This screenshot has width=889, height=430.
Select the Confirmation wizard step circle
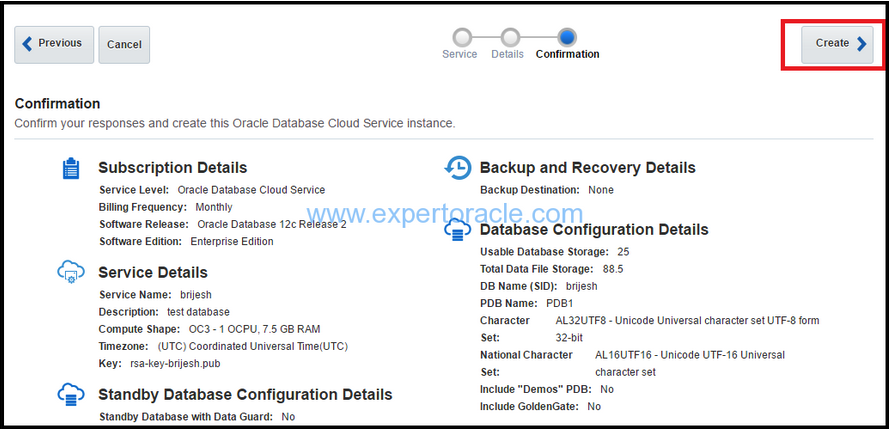pyautogui.click(x=567, y=38)
